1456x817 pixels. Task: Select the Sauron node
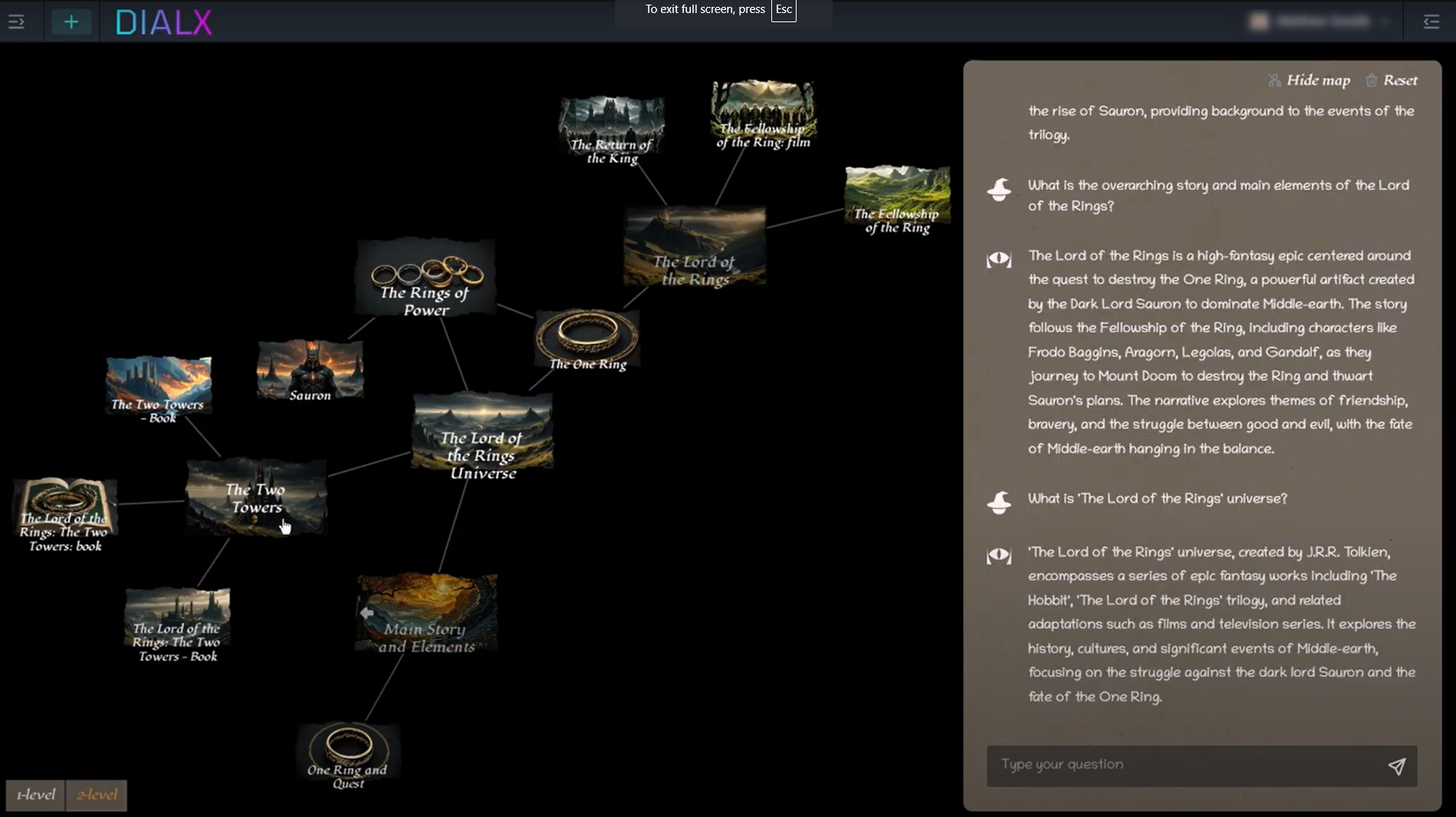[x=310, y=371]
